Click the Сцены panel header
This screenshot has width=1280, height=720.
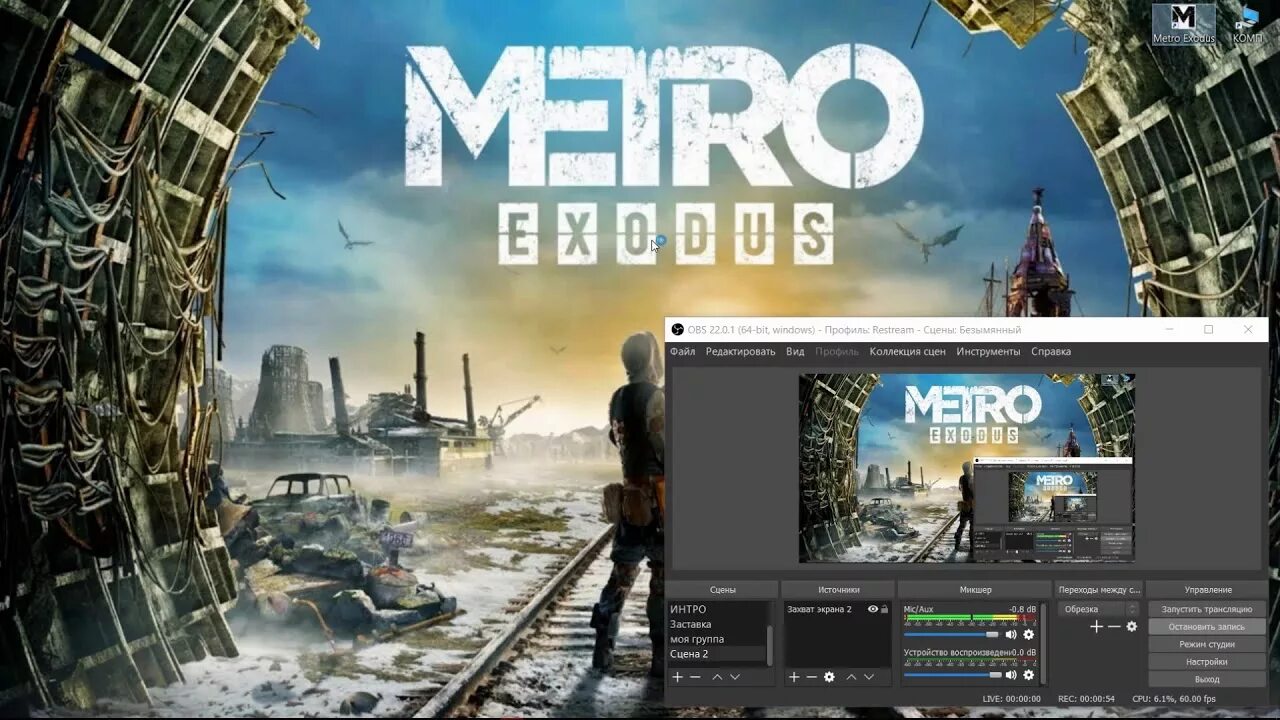coord(722,590)
